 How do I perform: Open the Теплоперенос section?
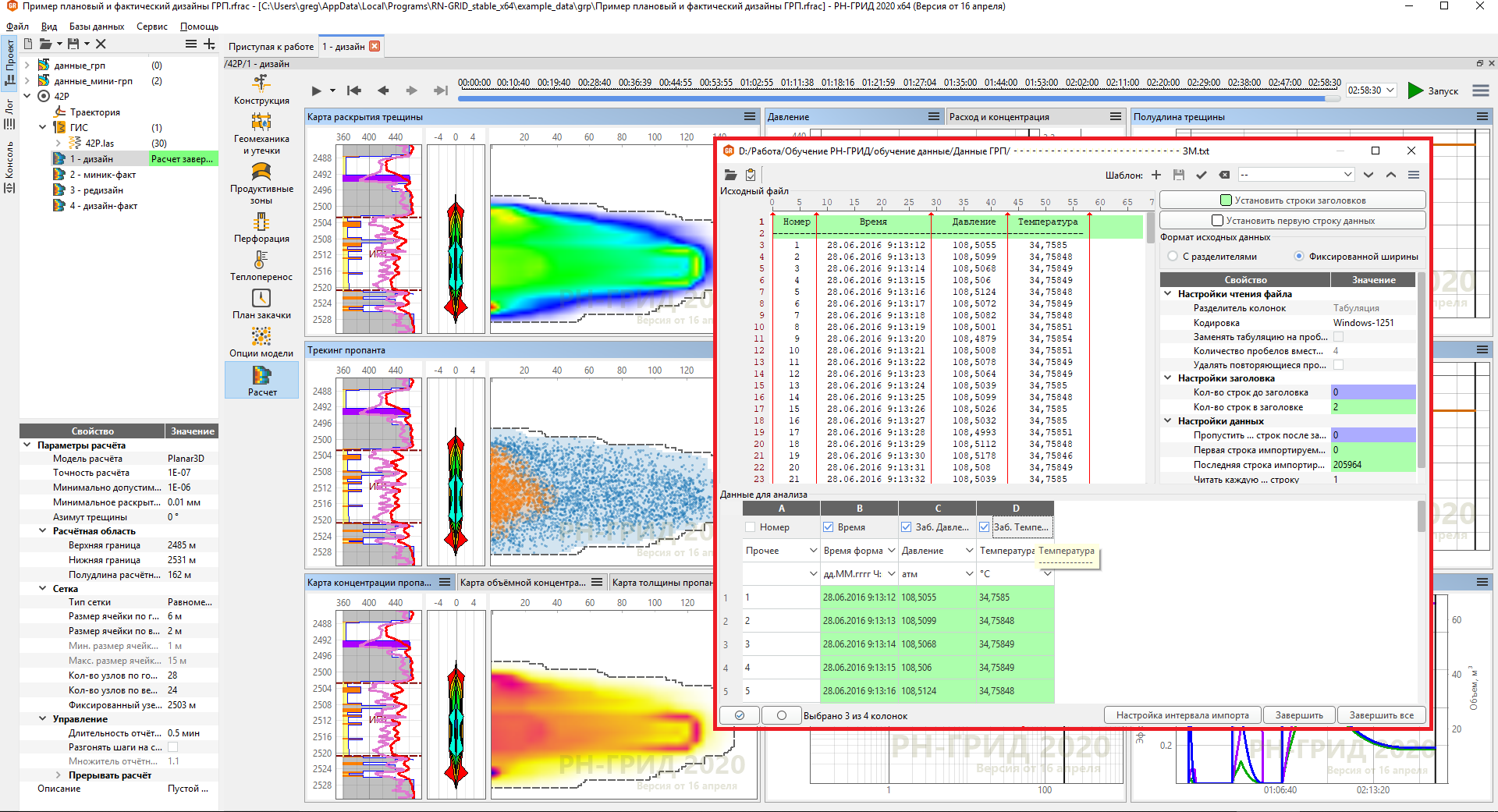(x=261, y=266)
